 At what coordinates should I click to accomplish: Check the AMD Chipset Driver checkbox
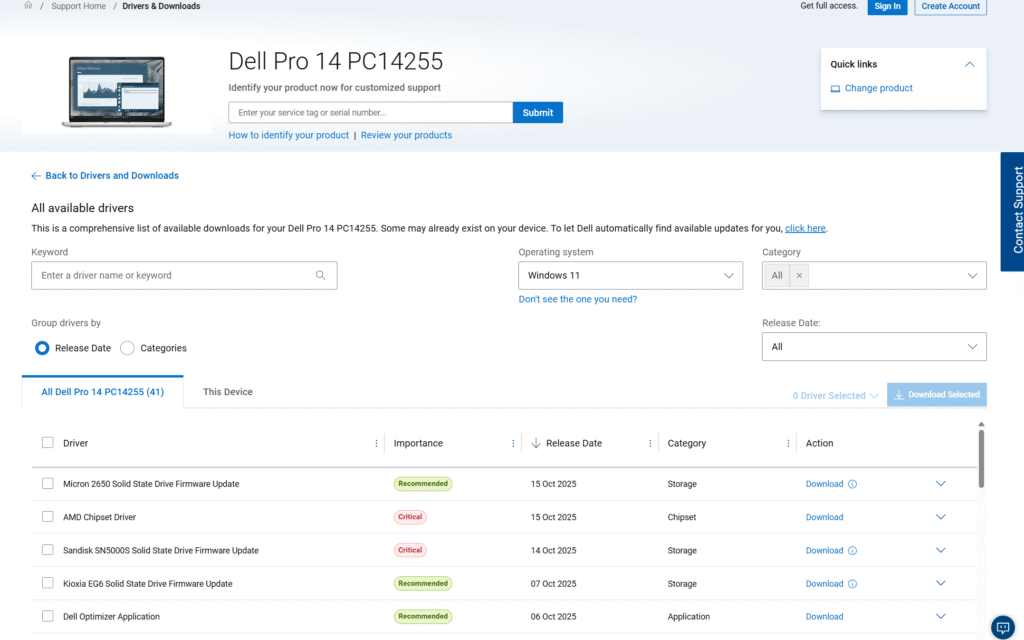(x=48, y=517)
